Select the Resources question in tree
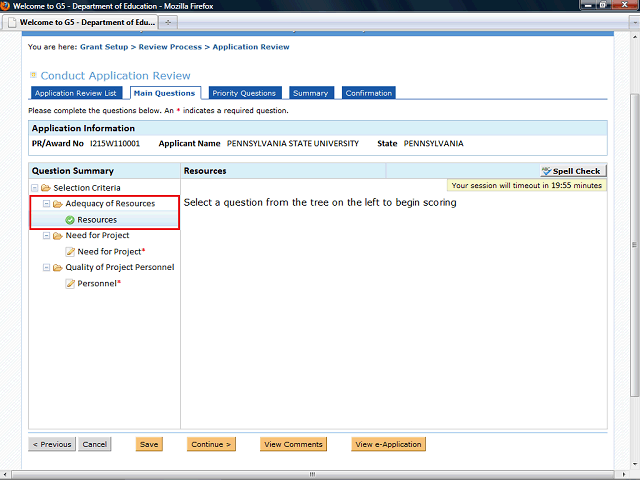Viewport: 640px width, 480px height. click(97, 220)
